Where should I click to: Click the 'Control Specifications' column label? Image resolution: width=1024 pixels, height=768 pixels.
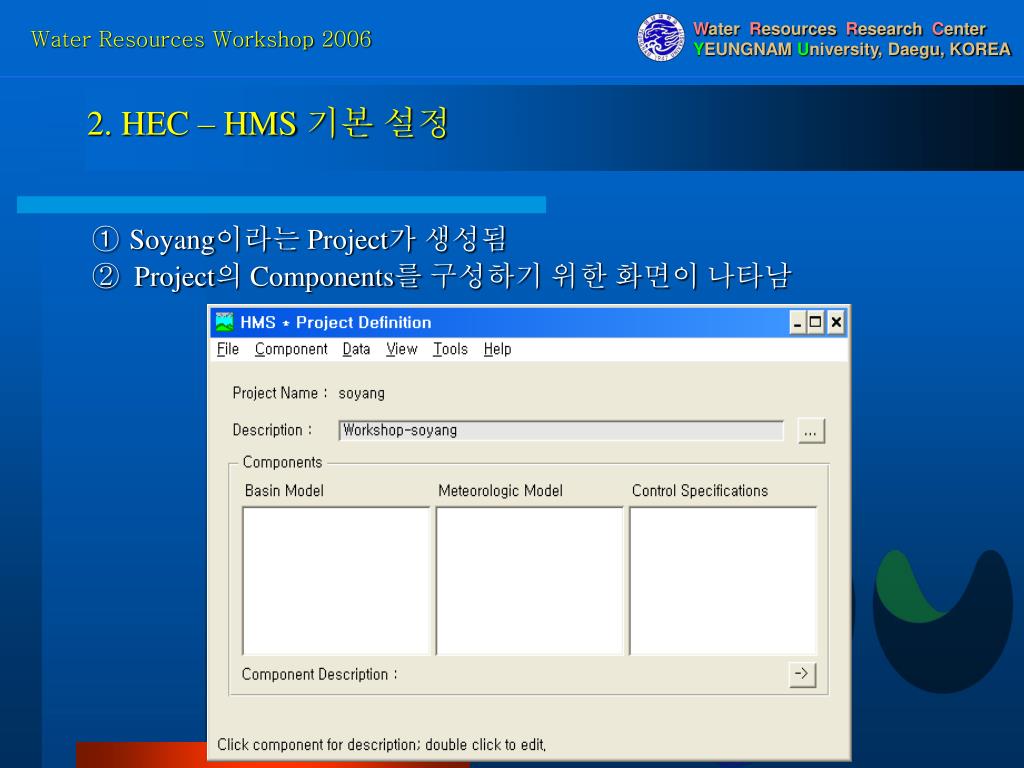(x=699, y=490)
